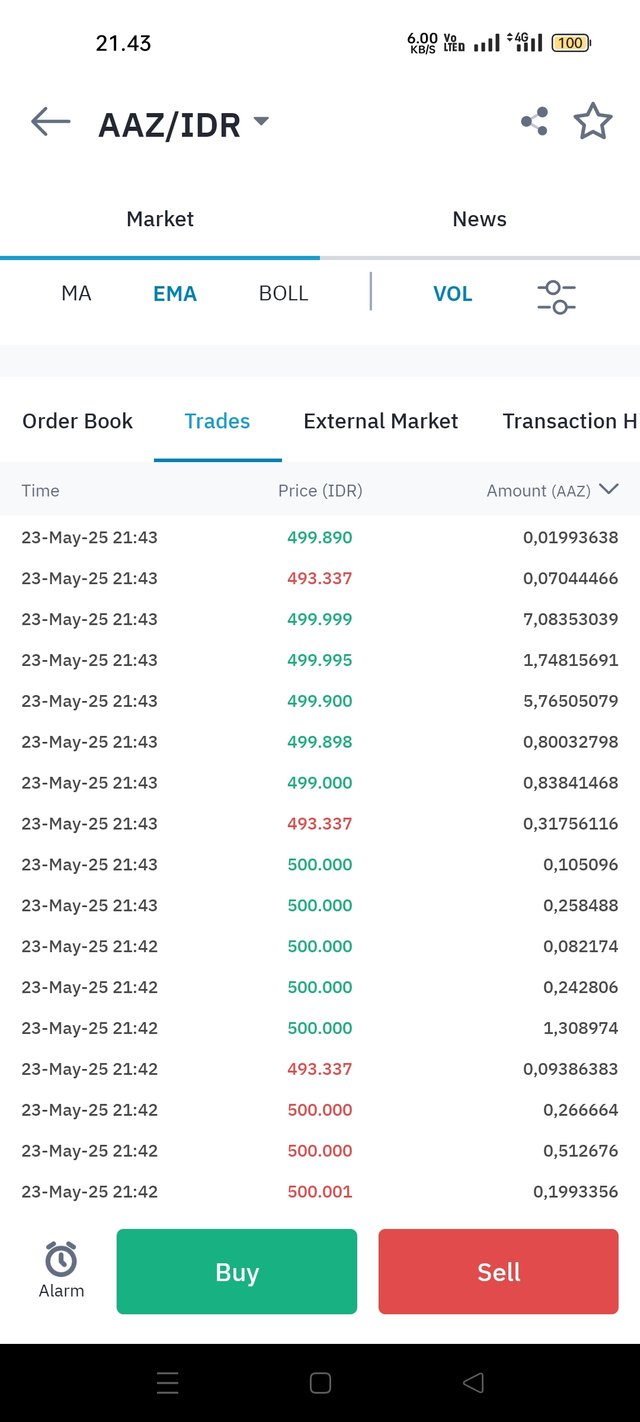Toggle the VOL indicator
Screen dimensions: 640x1422
click(452, 294)
